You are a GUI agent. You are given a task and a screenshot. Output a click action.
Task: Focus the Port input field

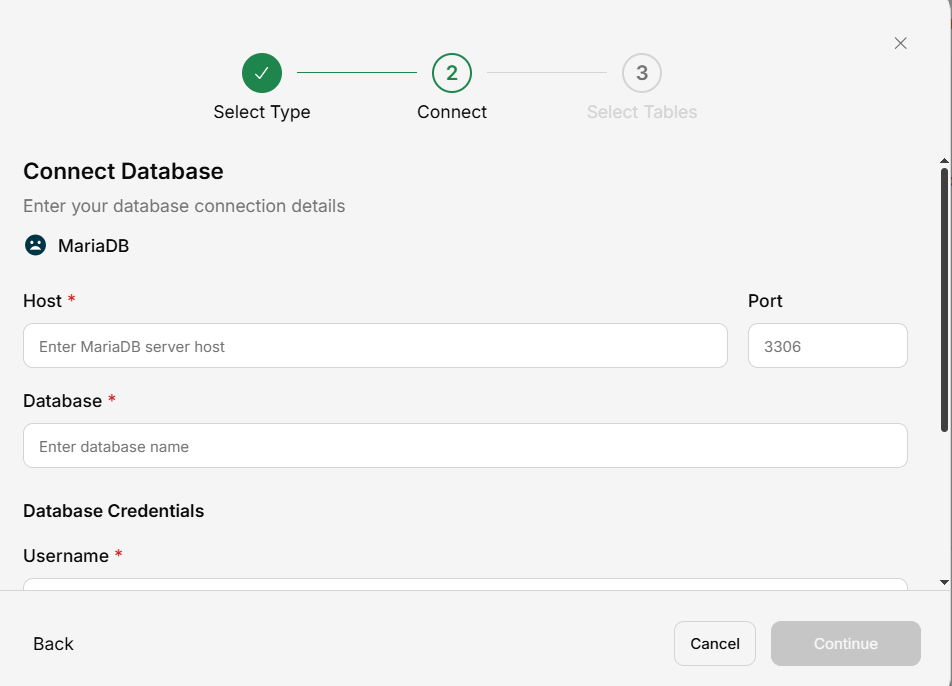click(827, 346)
